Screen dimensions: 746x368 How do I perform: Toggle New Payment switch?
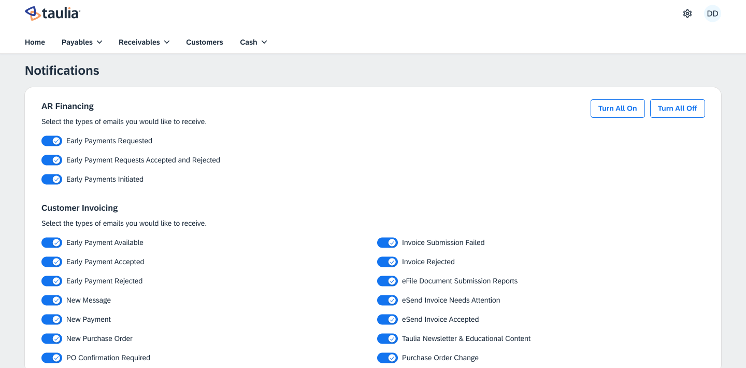(52, 319)
